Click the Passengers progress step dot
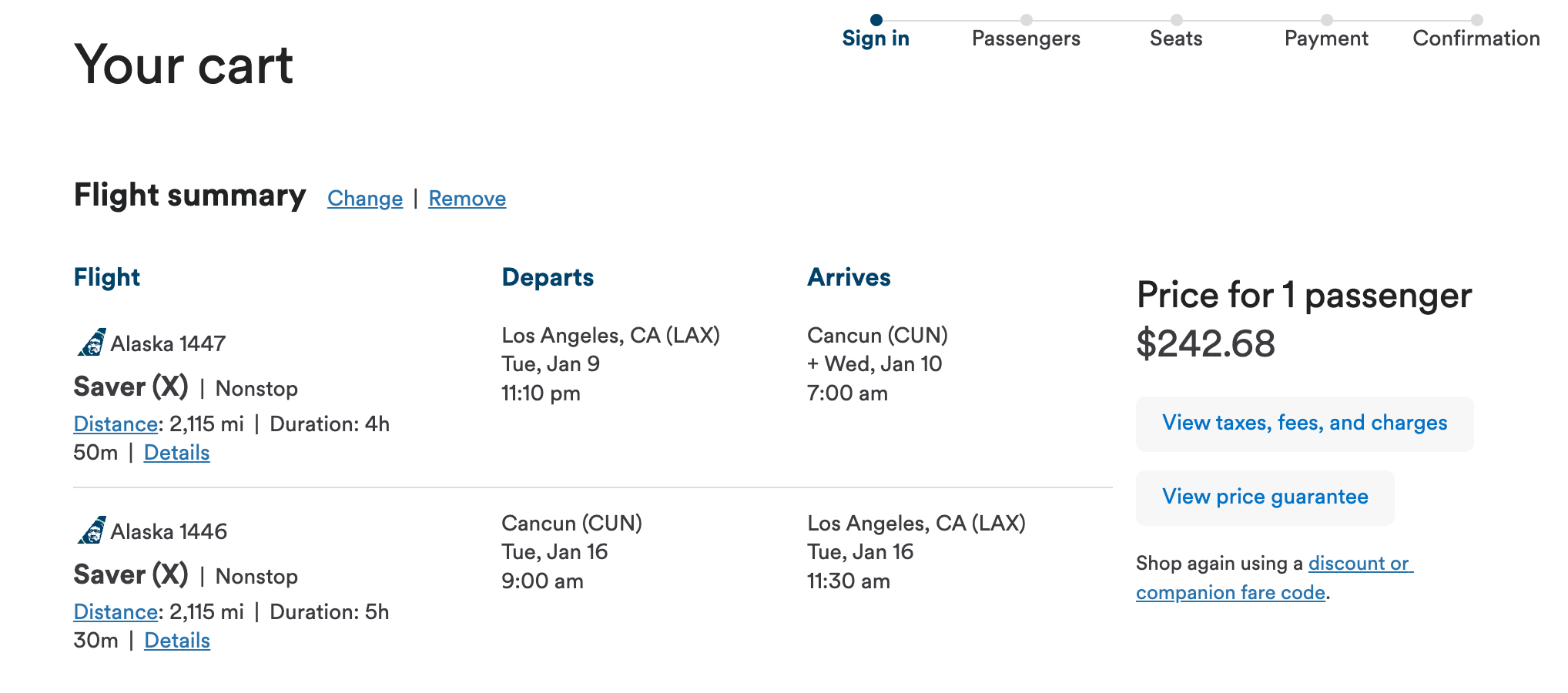 pyautogui.click(x=1026, y=20)
